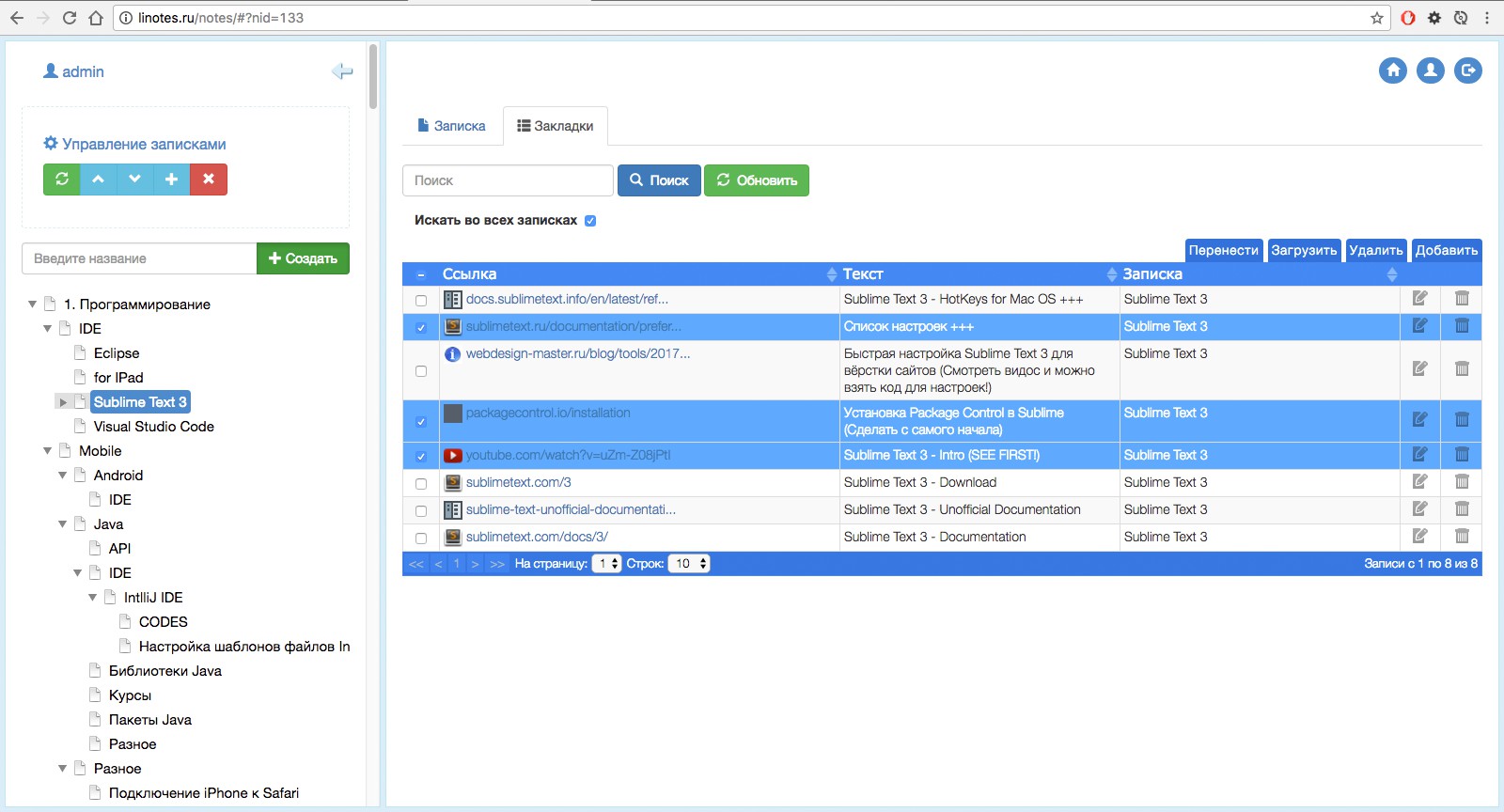Screen dimensions: 1504x812
Task: Click the Перенести button
Action: (x=1224, y=250)
